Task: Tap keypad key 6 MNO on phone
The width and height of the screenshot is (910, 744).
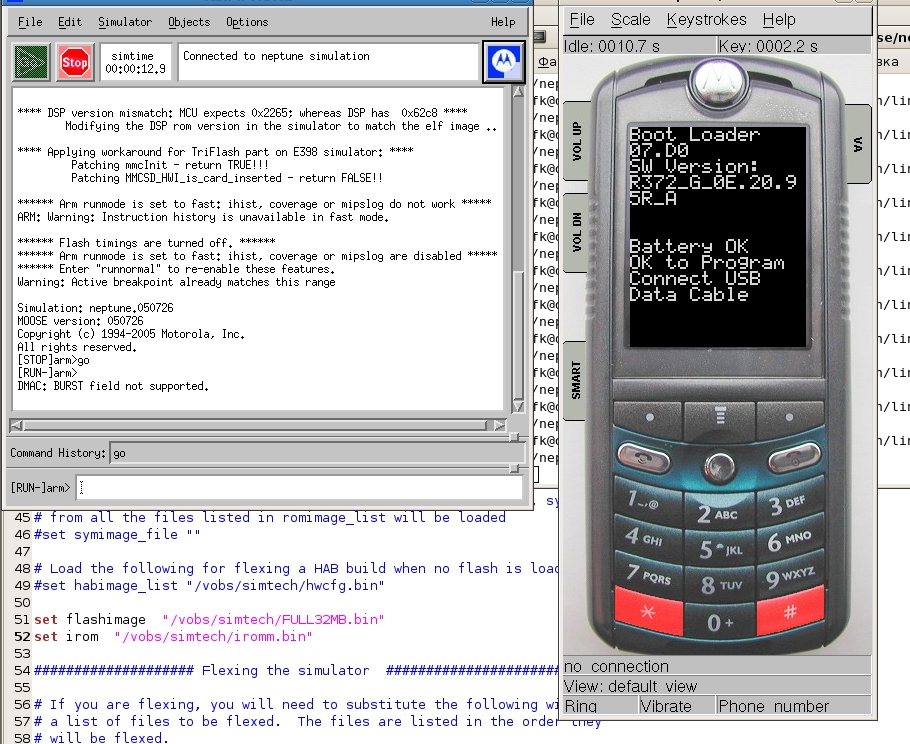Action: point(789,540)
